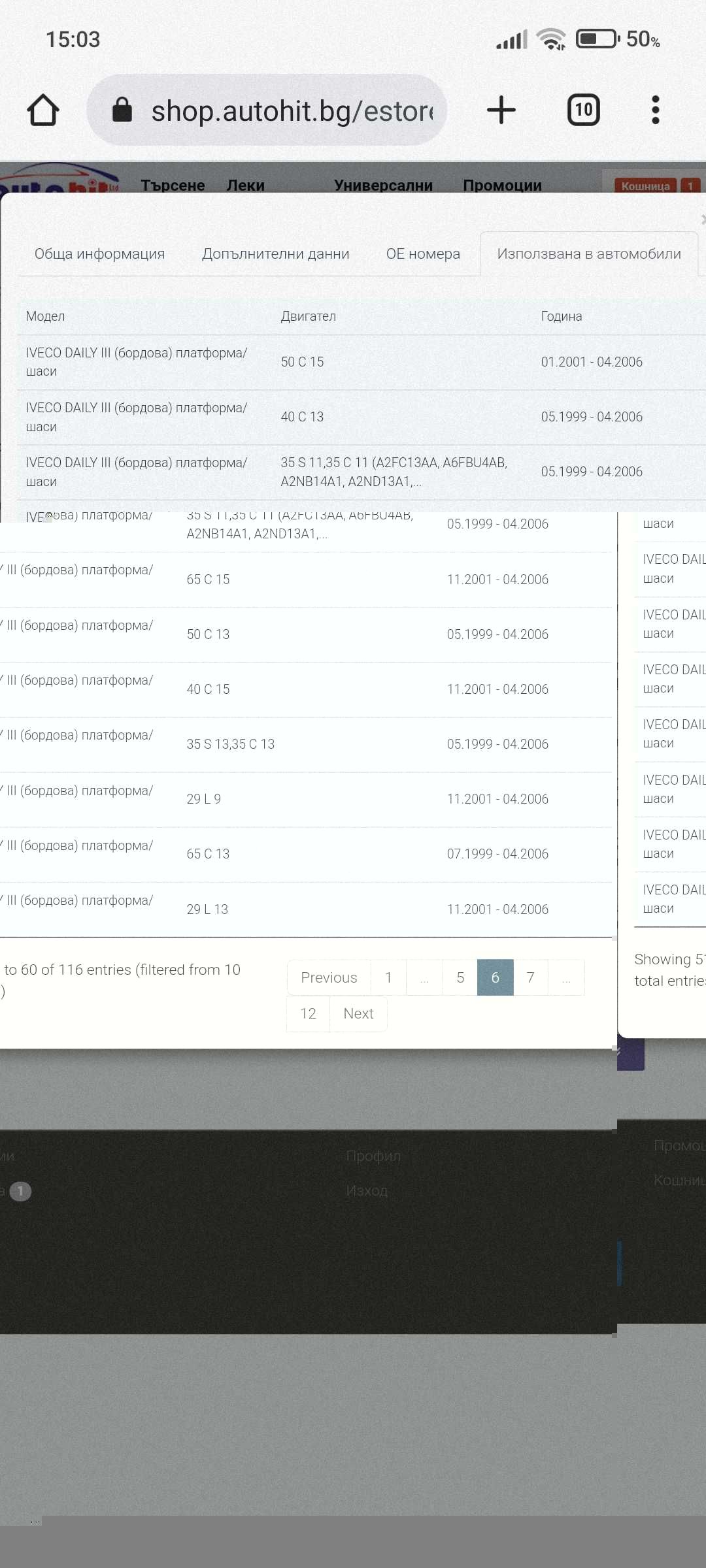Image resolution: width=706 pixels, height=1568 pixels.
Task: Switch to Допълнителни данни tab
Action: click(x=276, y=253)
